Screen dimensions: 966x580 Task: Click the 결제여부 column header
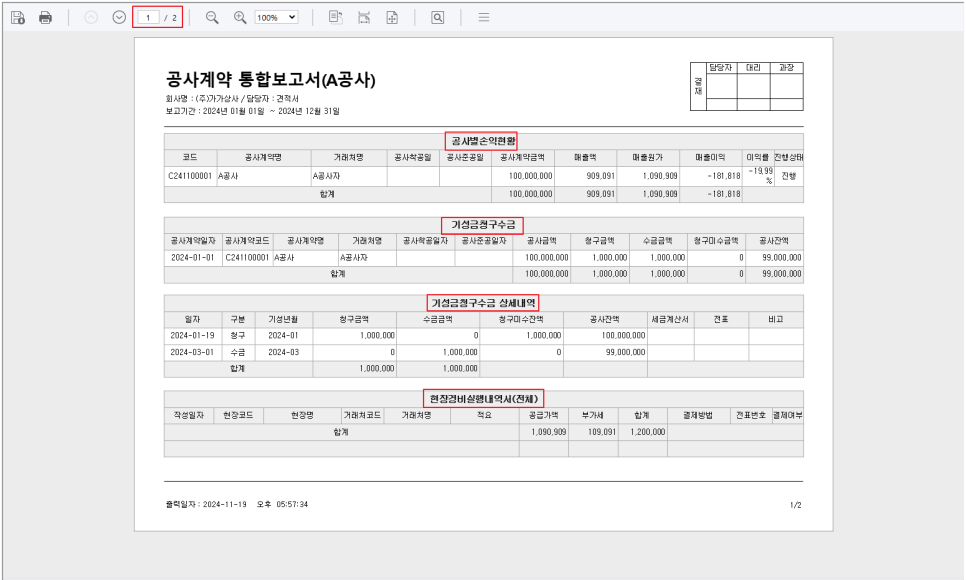pyautogui.click(x=788, y=415)
